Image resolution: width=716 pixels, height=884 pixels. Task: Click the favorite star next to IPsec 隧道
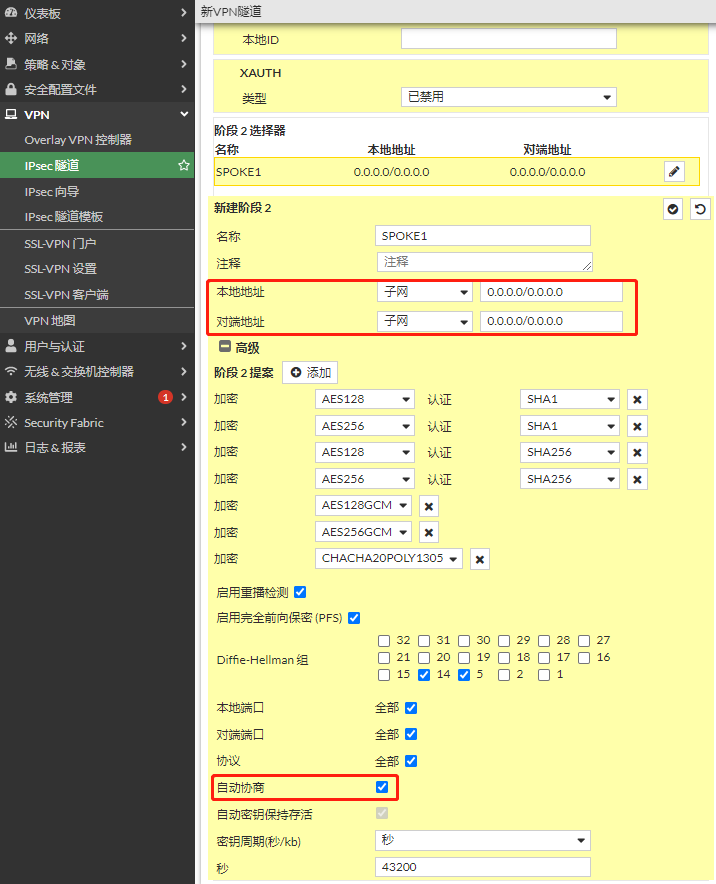pyautogui.click(x=183, y=165)
